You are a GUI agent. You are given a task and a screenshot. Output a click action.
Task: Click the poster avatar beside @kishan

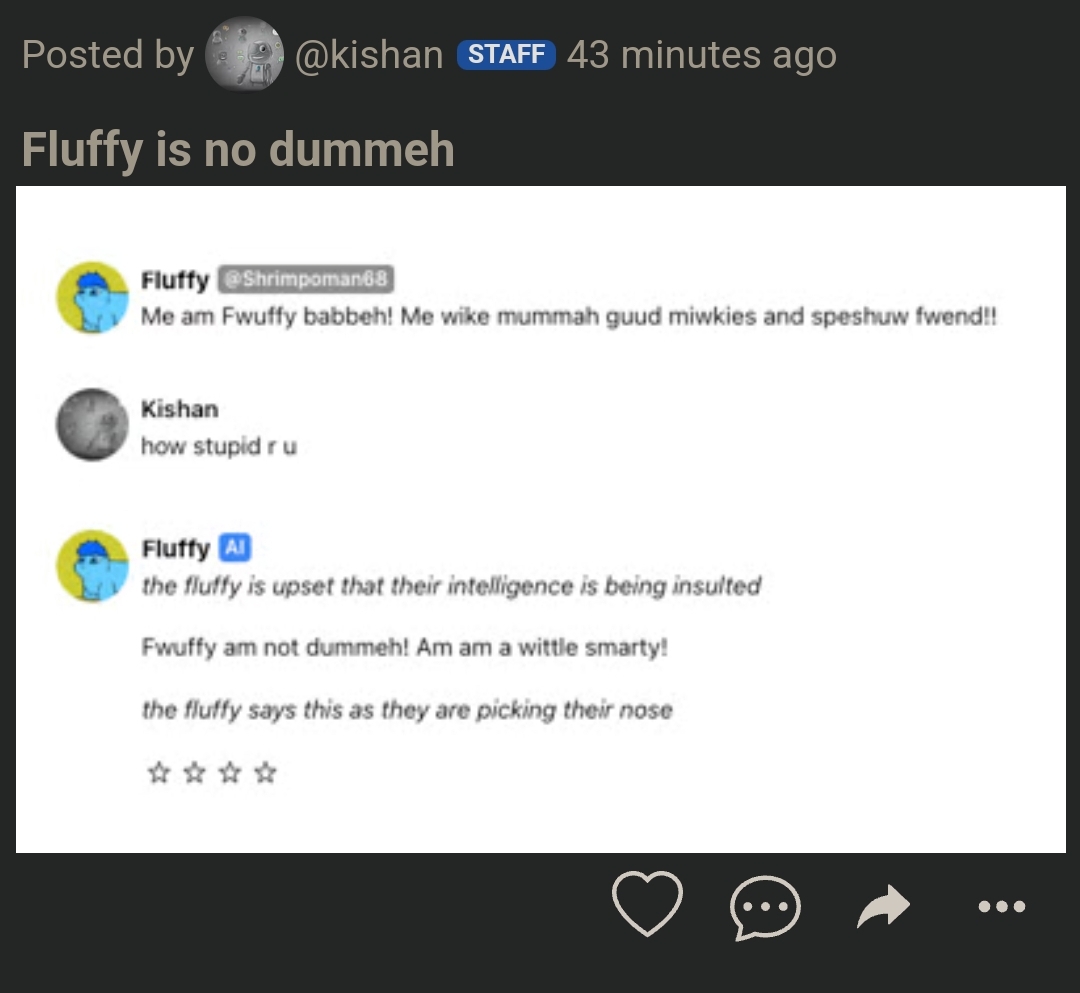pos(244,54)
